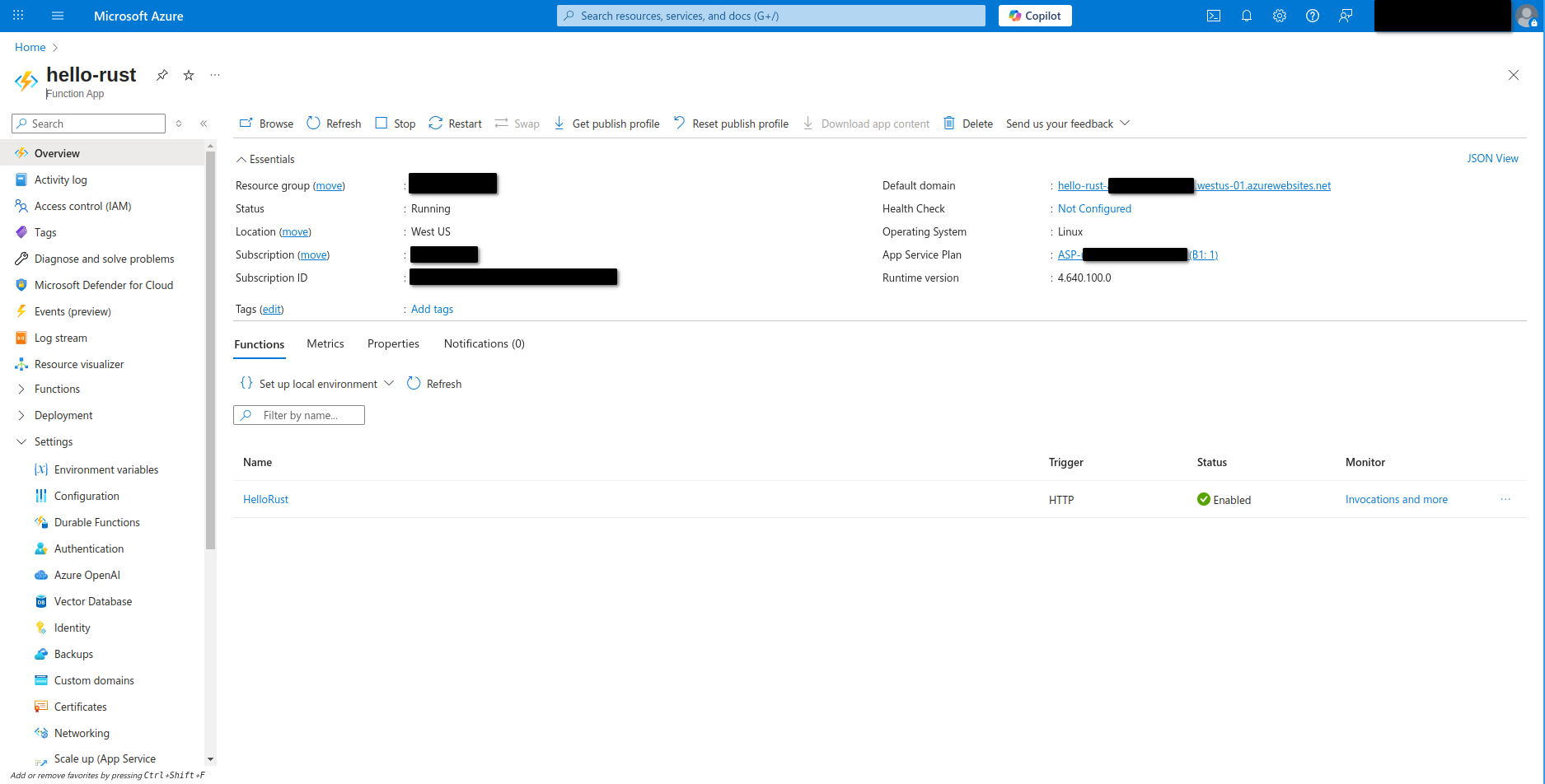The height and width of the screenshot is (784, 1545).
Task: Open HelloRust row ellipsis menu
Action: pos(1505,500)
